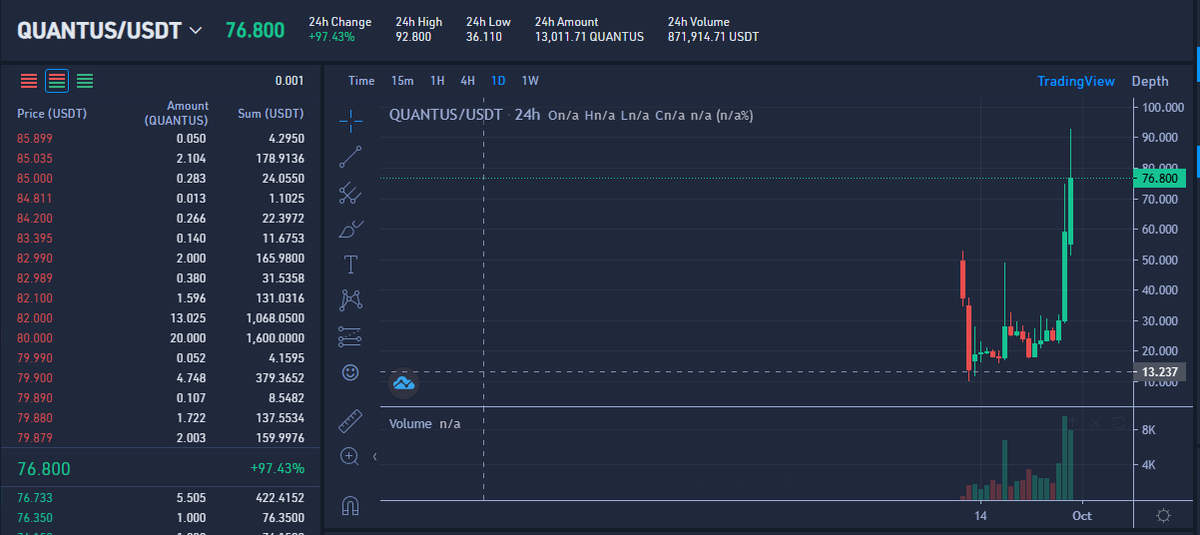Select the prediction and measurement tool
The image size is (1200, 535).
[x=351, y=336]
